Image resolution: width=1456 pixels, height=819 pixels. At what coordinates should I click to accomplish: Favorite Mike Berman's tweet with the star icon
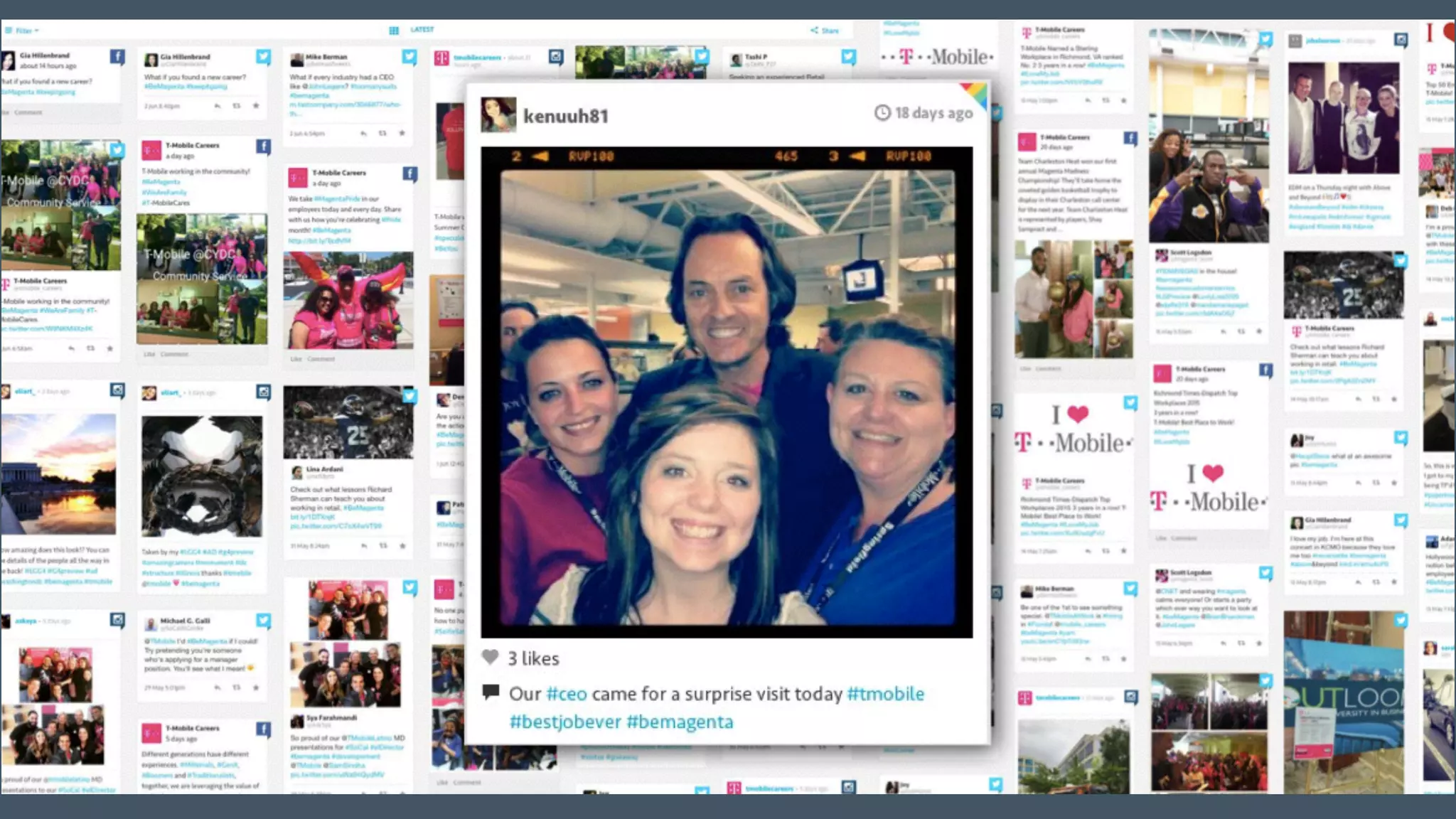[x=402, y=134]
